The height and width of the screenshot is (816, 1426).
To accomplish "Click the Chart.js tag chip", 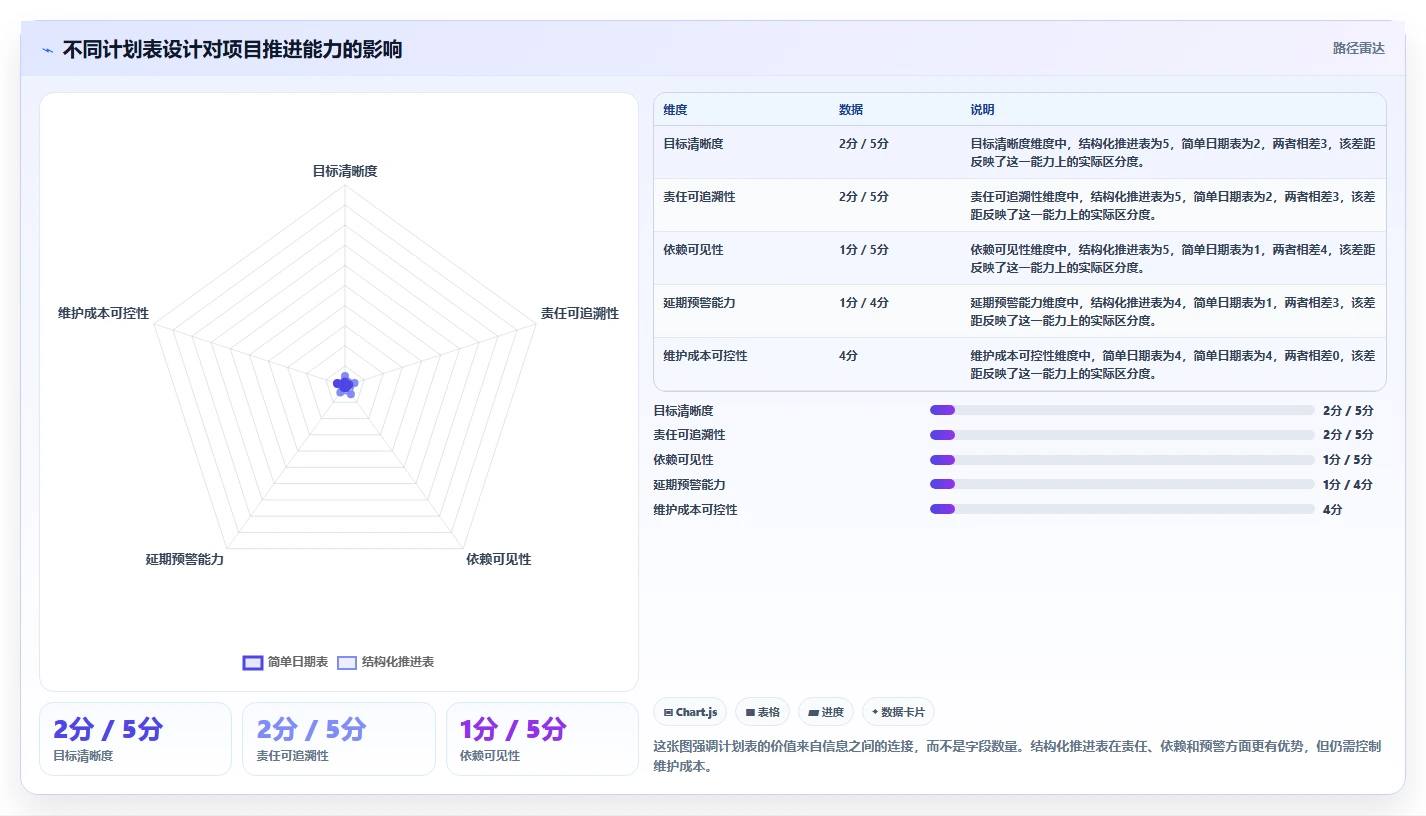I will (x=690, y=712).
